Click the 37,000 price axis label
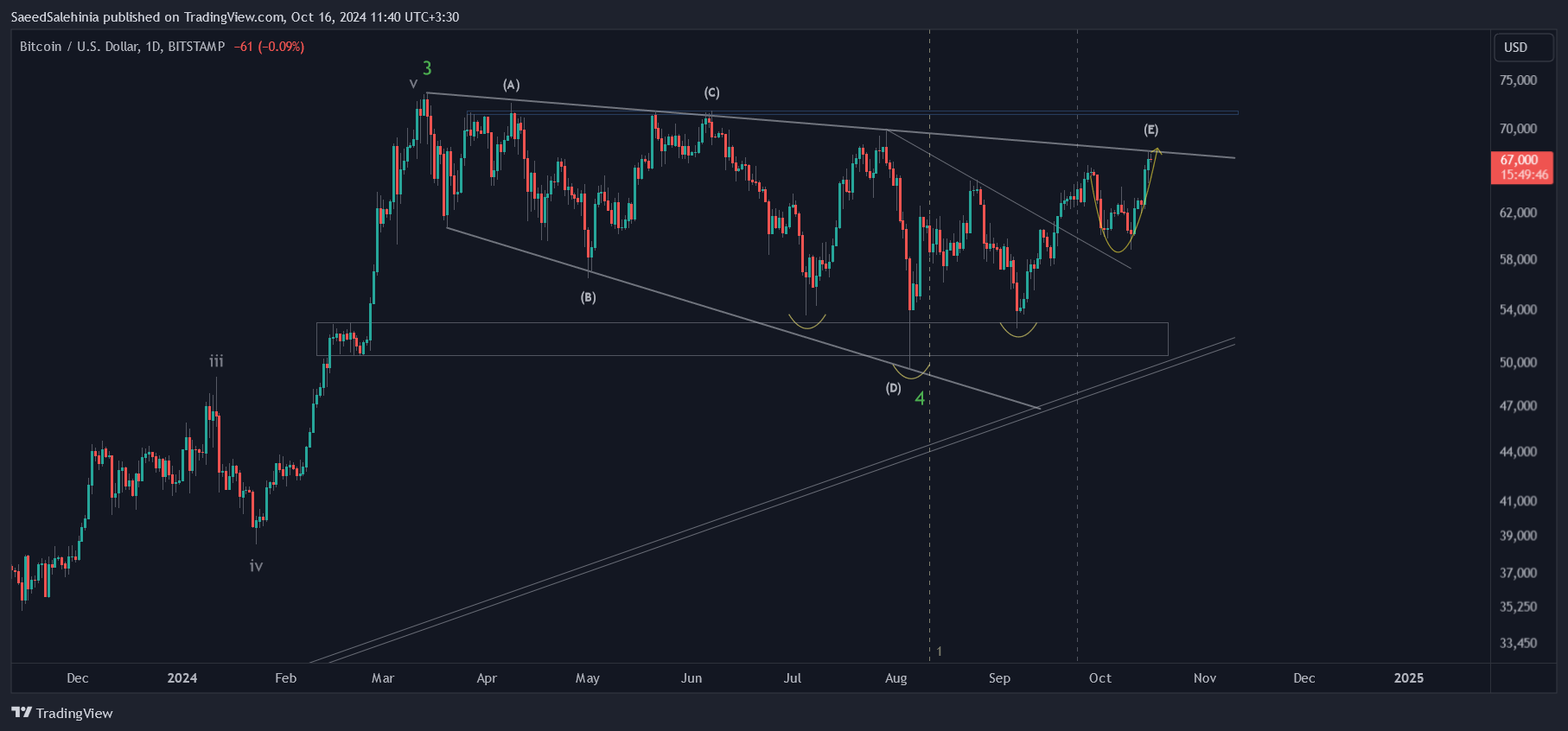The image size is (1568, 731). click(x=1518, y=573)
